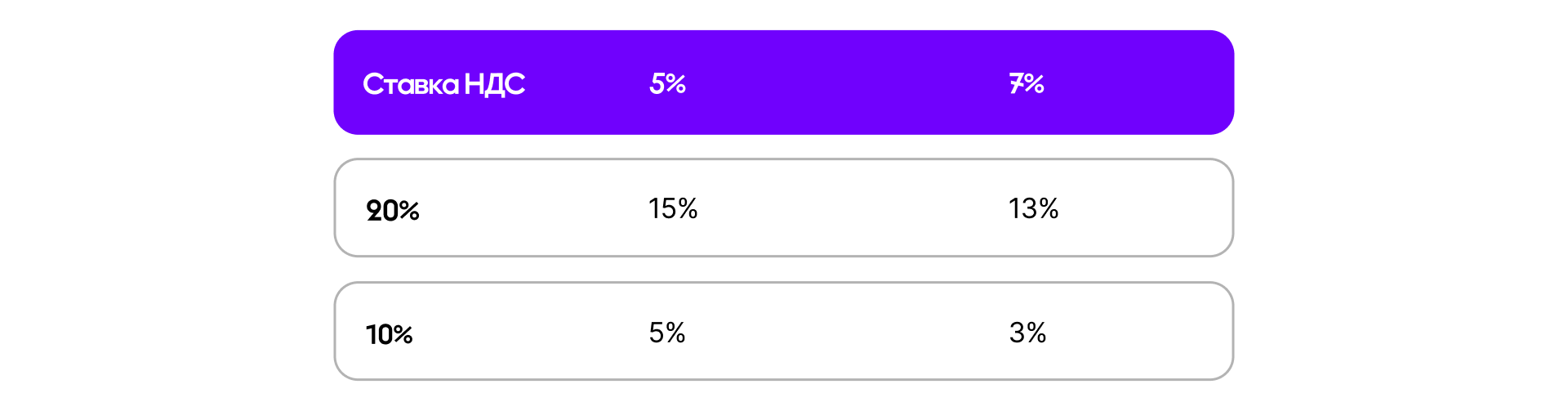Image resolution: width=1568 pixels, height=411 pixels.
Task: Click the 15% value cell
Action: (673, 208)
